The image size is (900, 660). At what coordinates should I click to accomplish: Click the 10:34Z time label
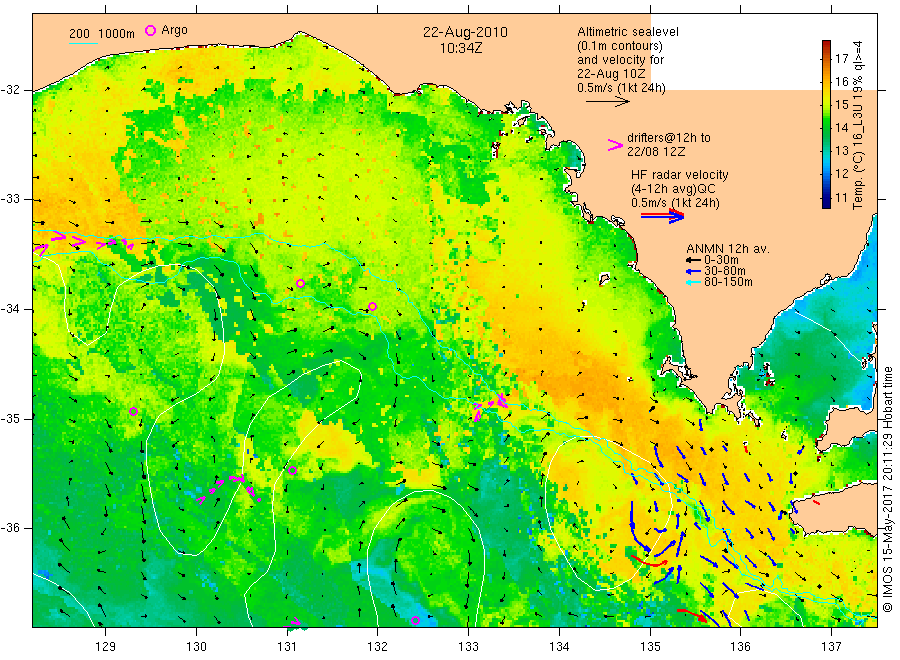point(461,48)
